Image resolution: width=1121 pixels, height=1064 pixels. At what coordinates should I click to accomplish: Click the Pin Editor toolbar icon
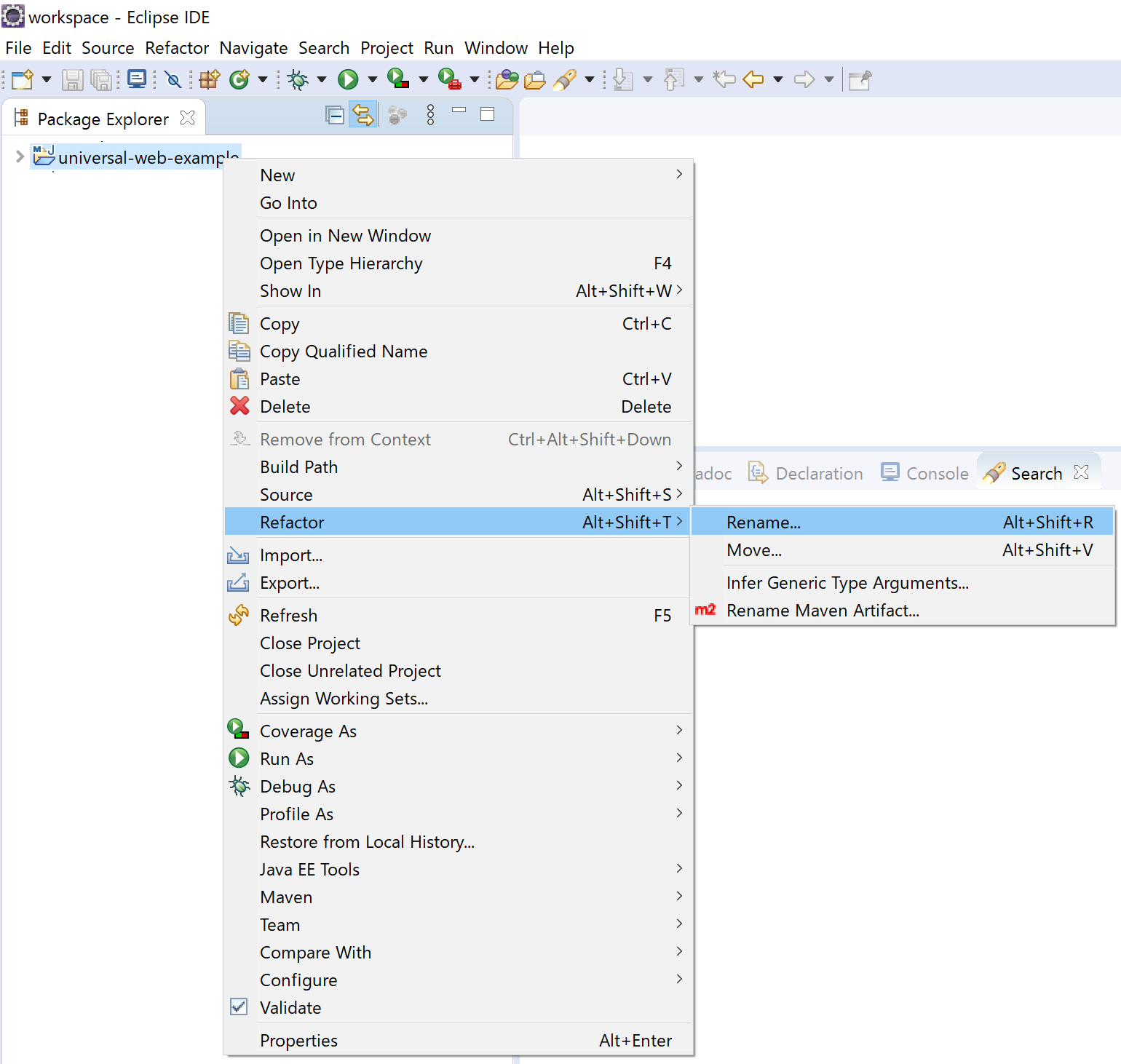860,79
